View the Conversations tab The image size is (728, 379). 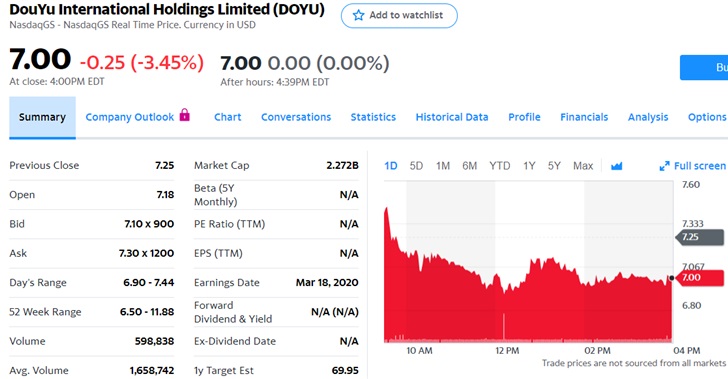click(296, 117)
